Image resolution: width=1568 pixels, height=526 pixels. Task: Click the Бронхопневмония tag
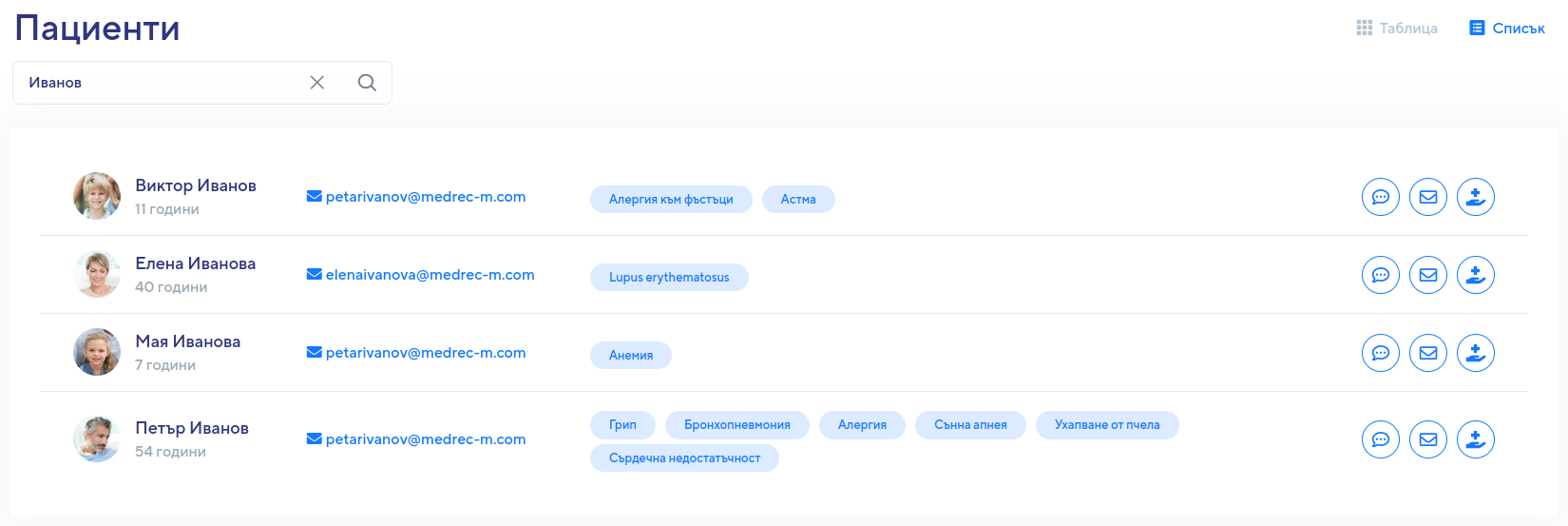click(737, 425)
